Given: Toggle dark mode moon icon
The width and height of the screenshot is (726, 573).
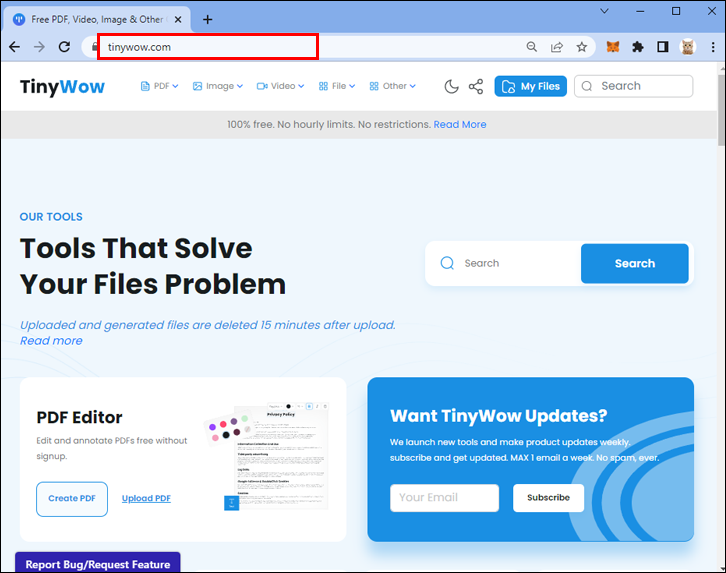Looking at the screenshot, I should tap(451, 87).
